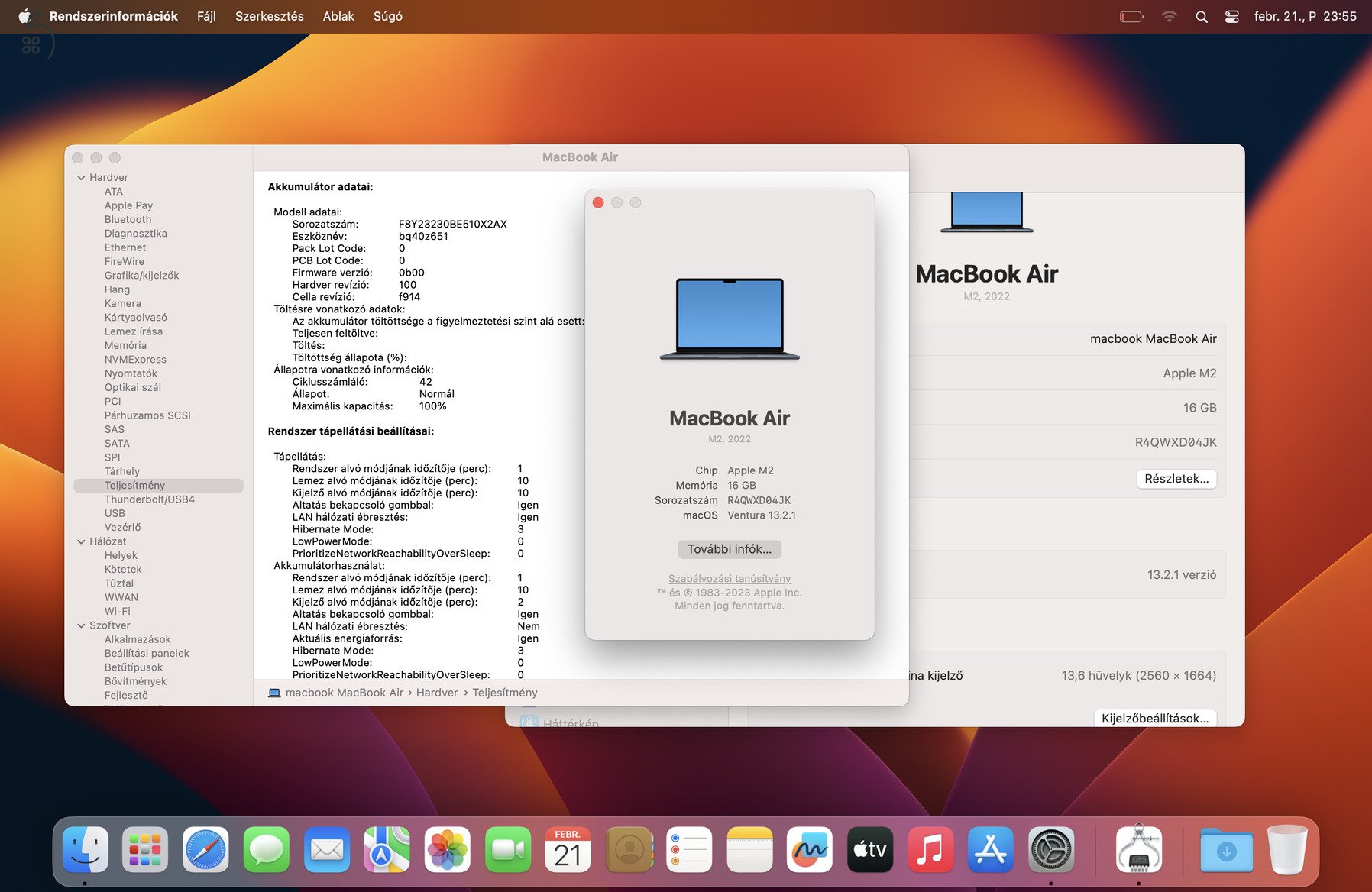The width and height of the screenshot is (1372, 892).
Task: Click the Részletek... button
Action: (x=1176, y=479)
